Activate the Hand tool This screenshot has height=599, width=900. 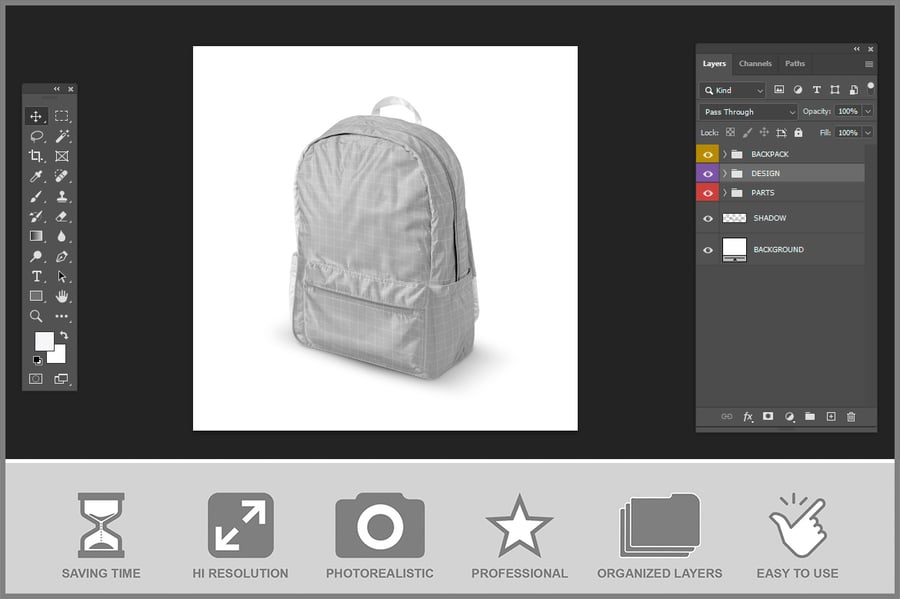pyautogui.click(x=62, y=296)
